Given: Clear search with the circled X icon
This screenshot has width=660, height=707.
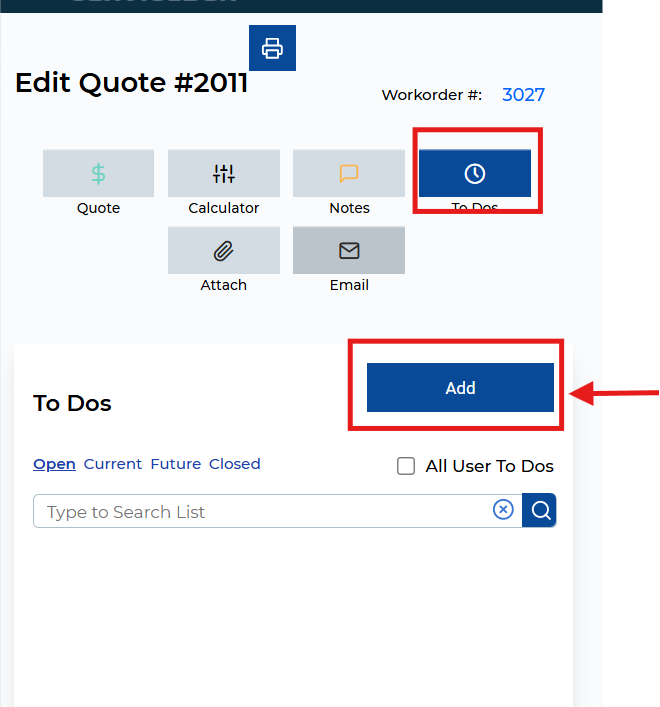Looking at the screenshot, I should point(503,510).
